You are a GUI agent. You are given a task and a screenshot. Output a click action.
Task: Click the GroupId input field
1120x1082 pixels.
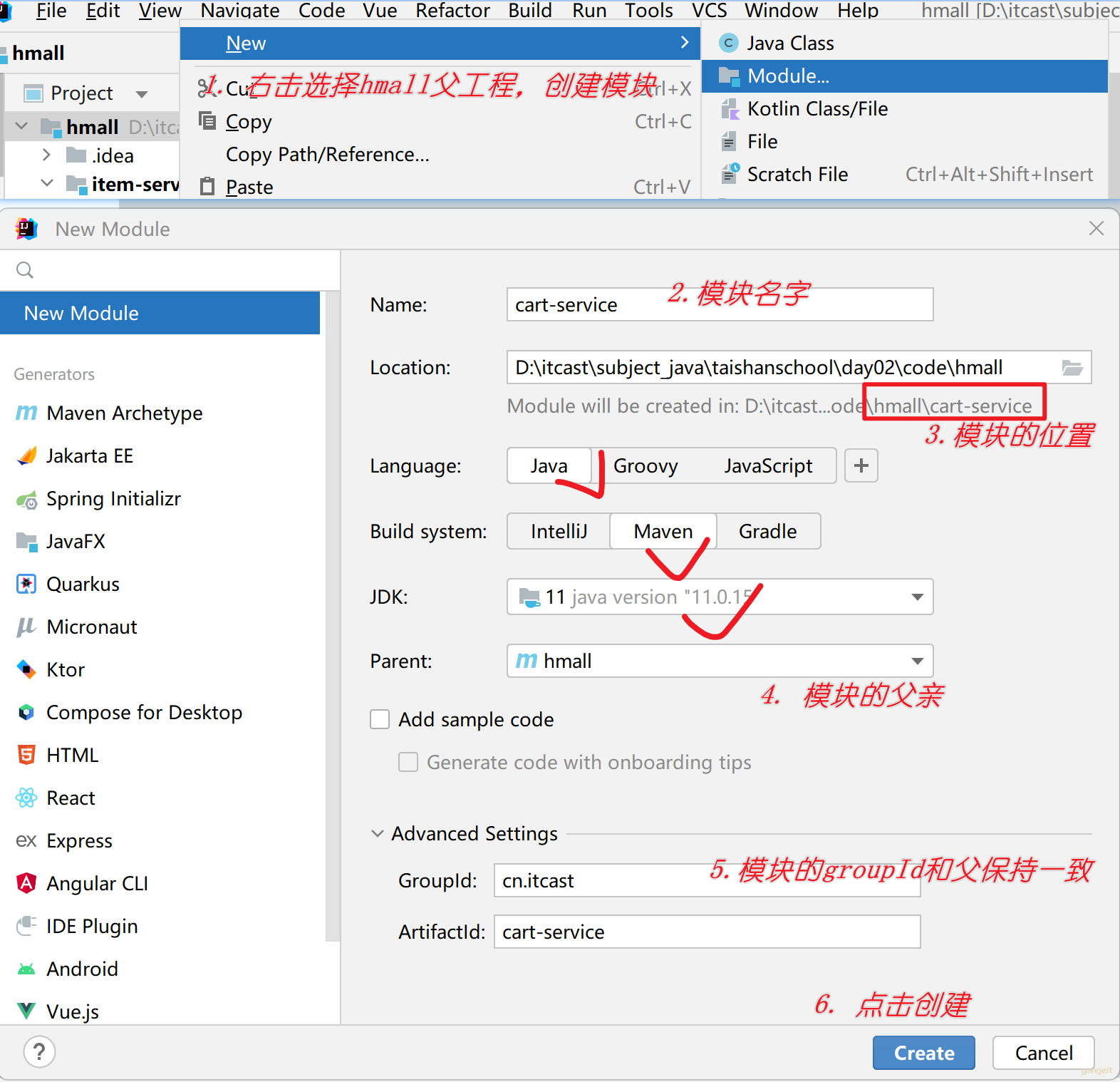(x=707, y=880)
